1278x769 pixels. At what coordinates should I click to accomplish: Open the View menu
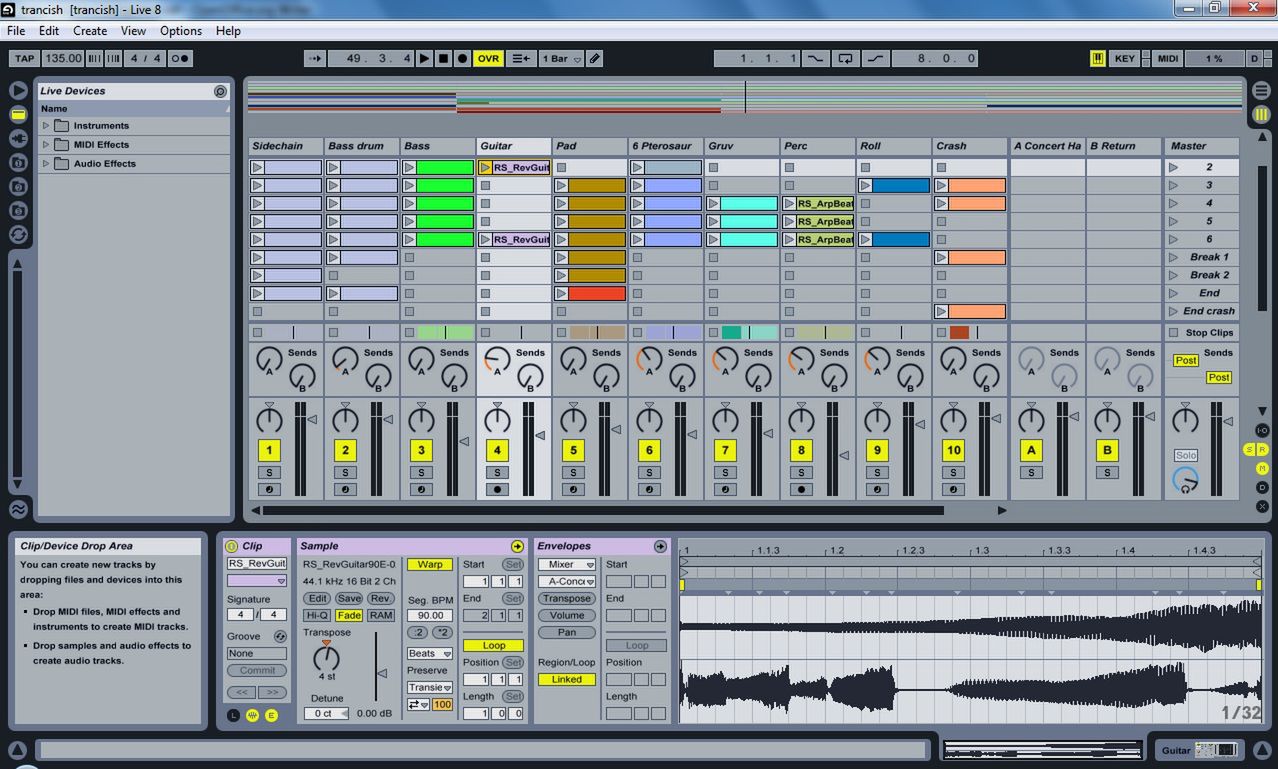(x=133, y=31)
